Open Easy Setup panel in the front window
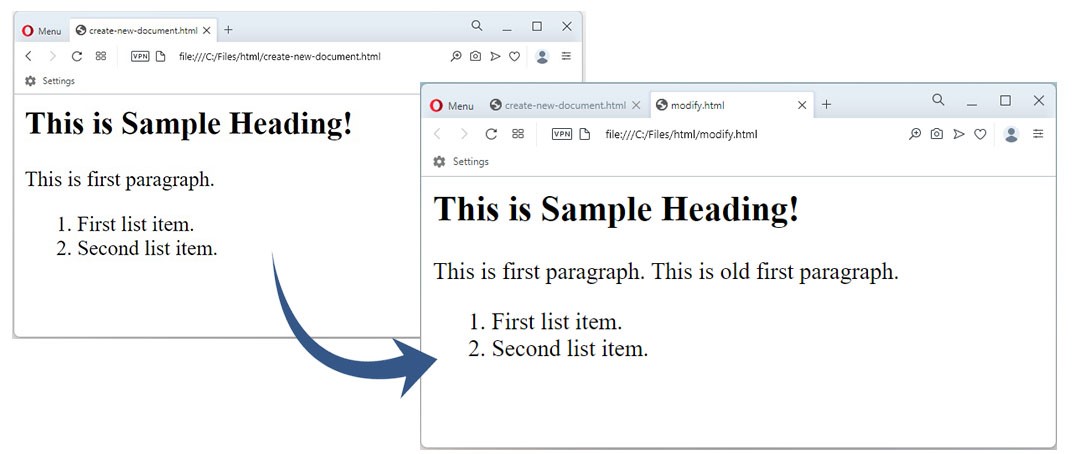 click(x=1038, y=134)
